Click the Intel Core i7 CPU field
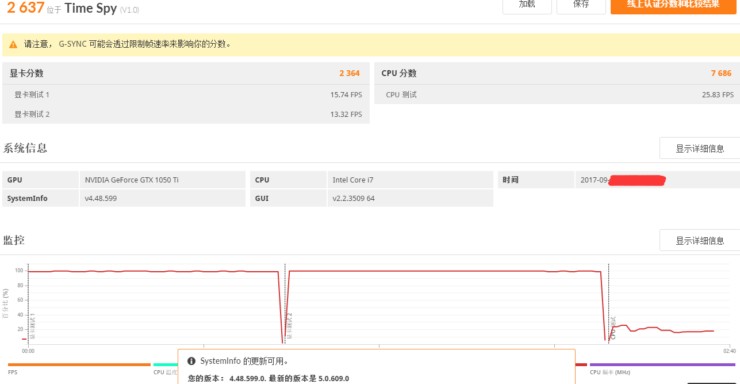 click(410, 180)
